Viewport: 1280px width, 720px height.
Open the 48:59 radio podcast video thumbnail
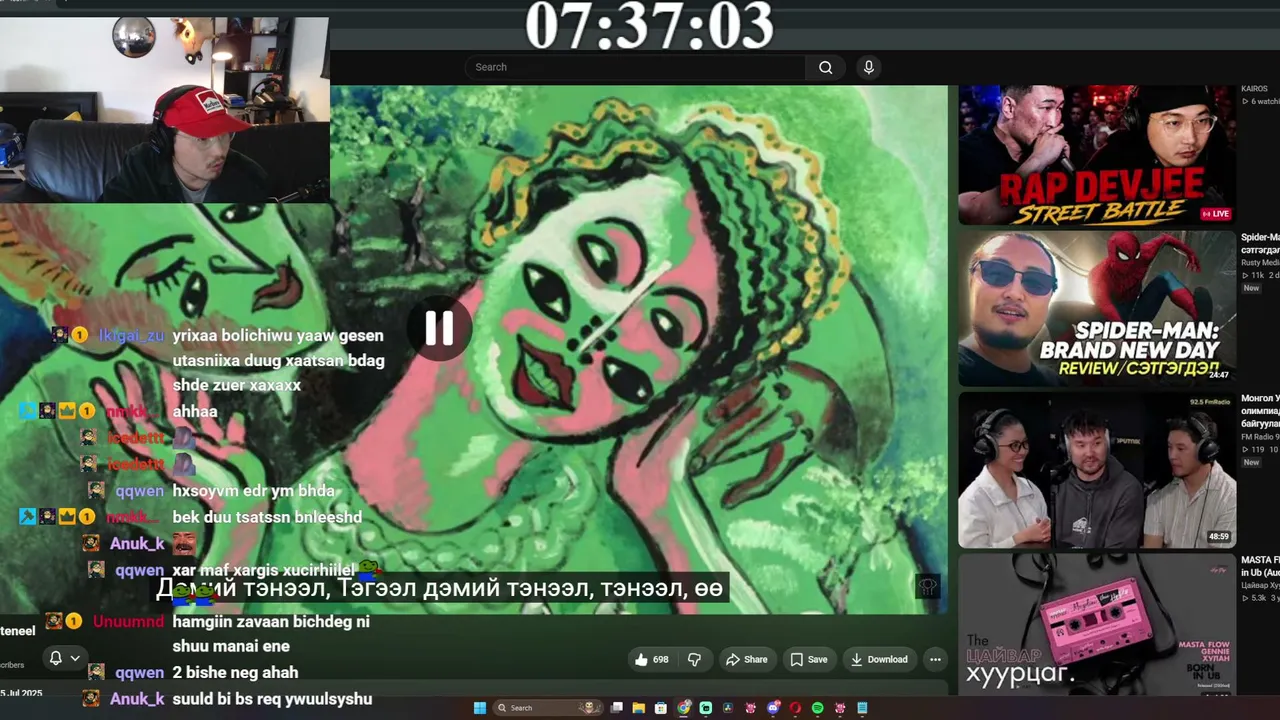tap(1097, 470)
